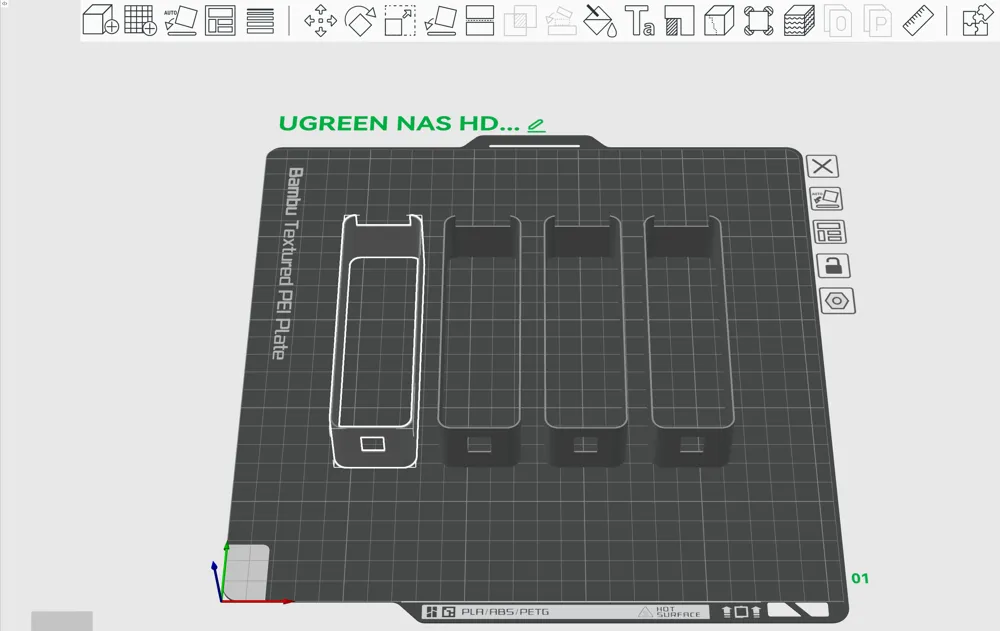Open plate settings hexagon icon
Image resolution: width=1000 pixels, height=631 pixels.
(x=837, y=301)
